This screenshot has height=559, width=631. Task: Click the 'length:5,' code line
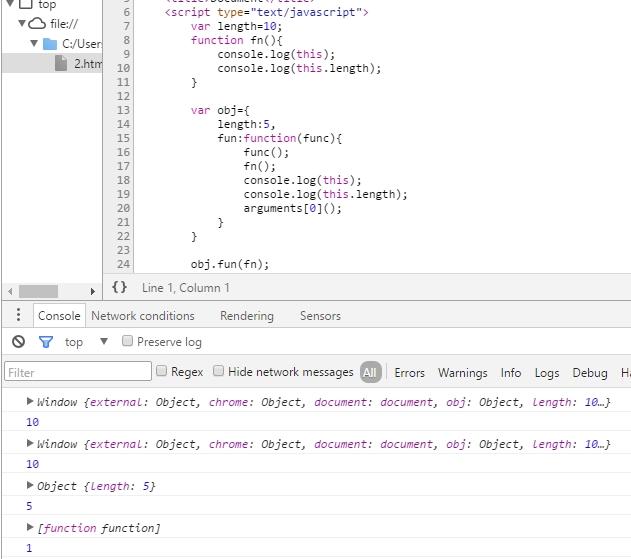coord(246,124)
